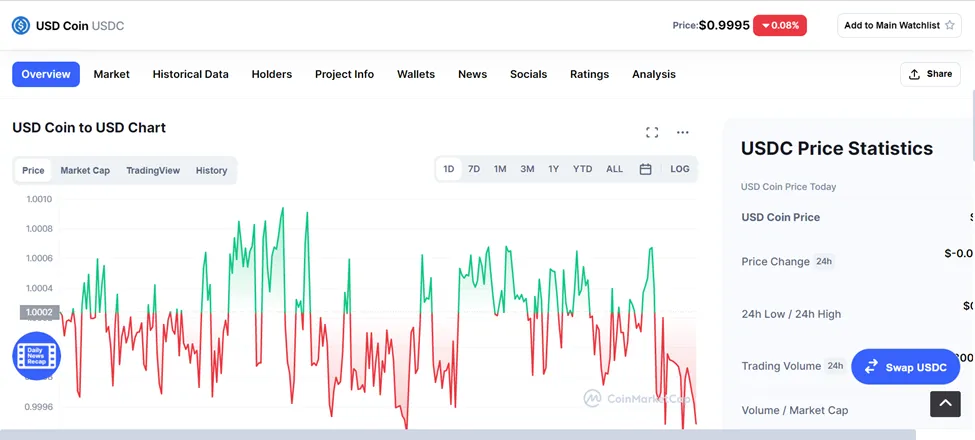Click the Volume / Market Cap label
The height and width of the screenshot is (440, 975).
[795, 410]
